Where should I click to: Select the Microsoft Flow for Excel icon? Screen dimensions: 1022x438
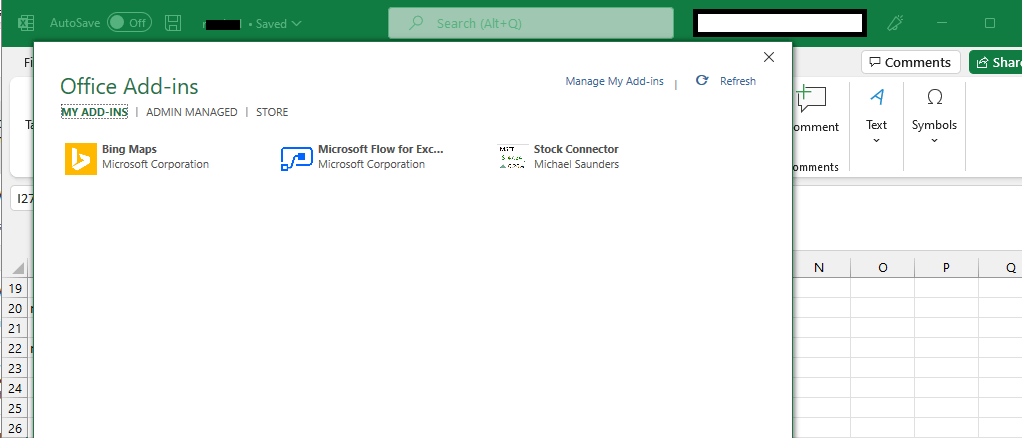click(297, 158)
